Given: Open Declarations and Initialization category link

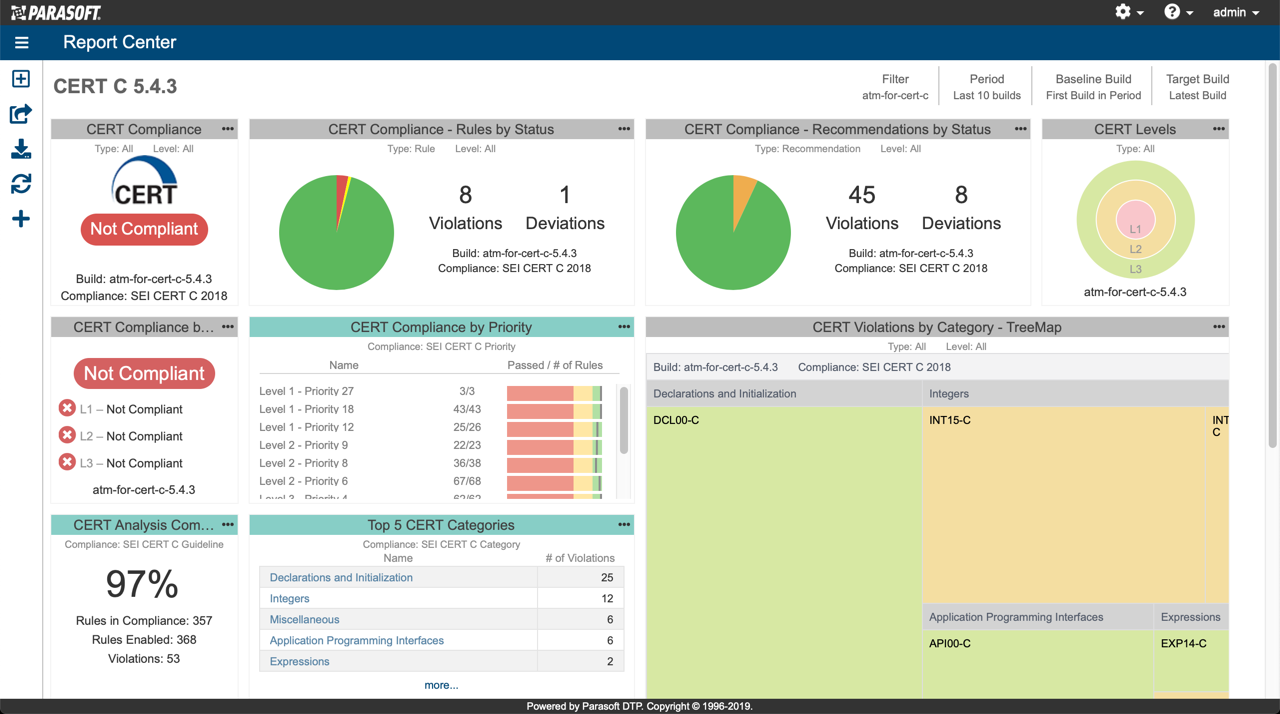Looking at the screenshot, I should (341, 578).
